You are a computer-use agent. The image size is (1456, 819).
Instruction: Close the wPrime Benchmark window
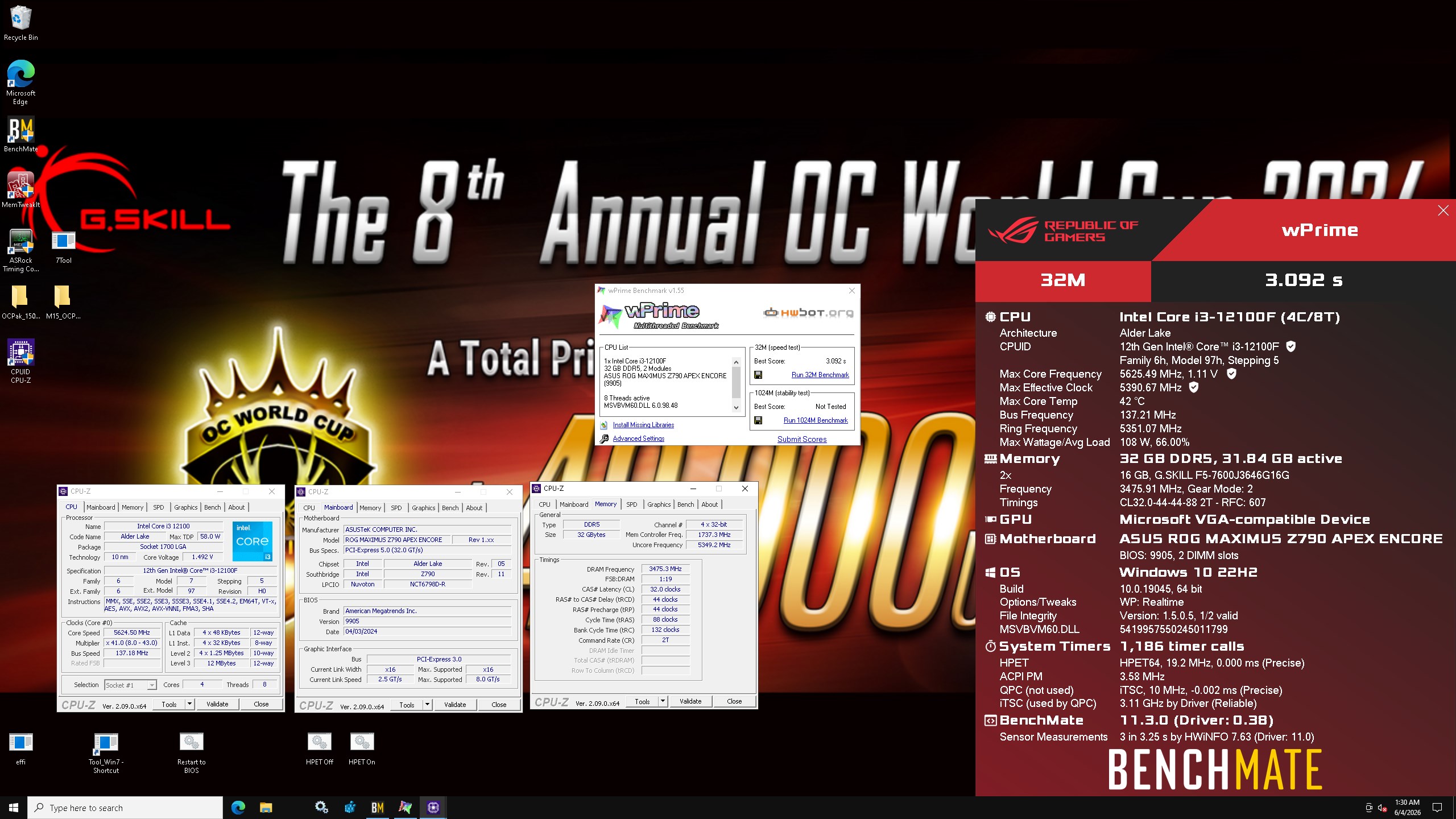pyautogui.click(x=851, y=291)
